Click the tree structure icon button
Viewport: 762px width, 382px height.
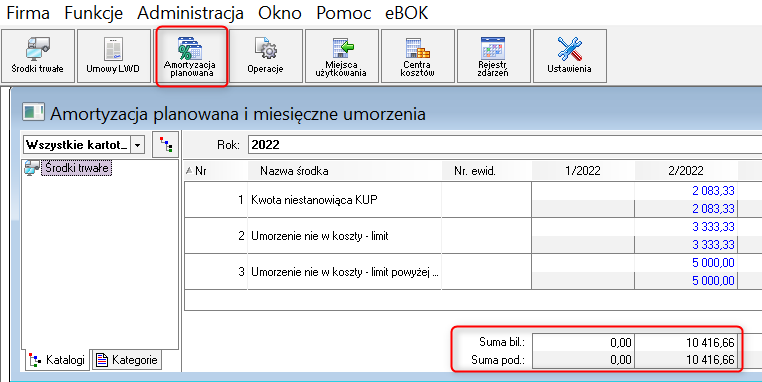point(166,145)
